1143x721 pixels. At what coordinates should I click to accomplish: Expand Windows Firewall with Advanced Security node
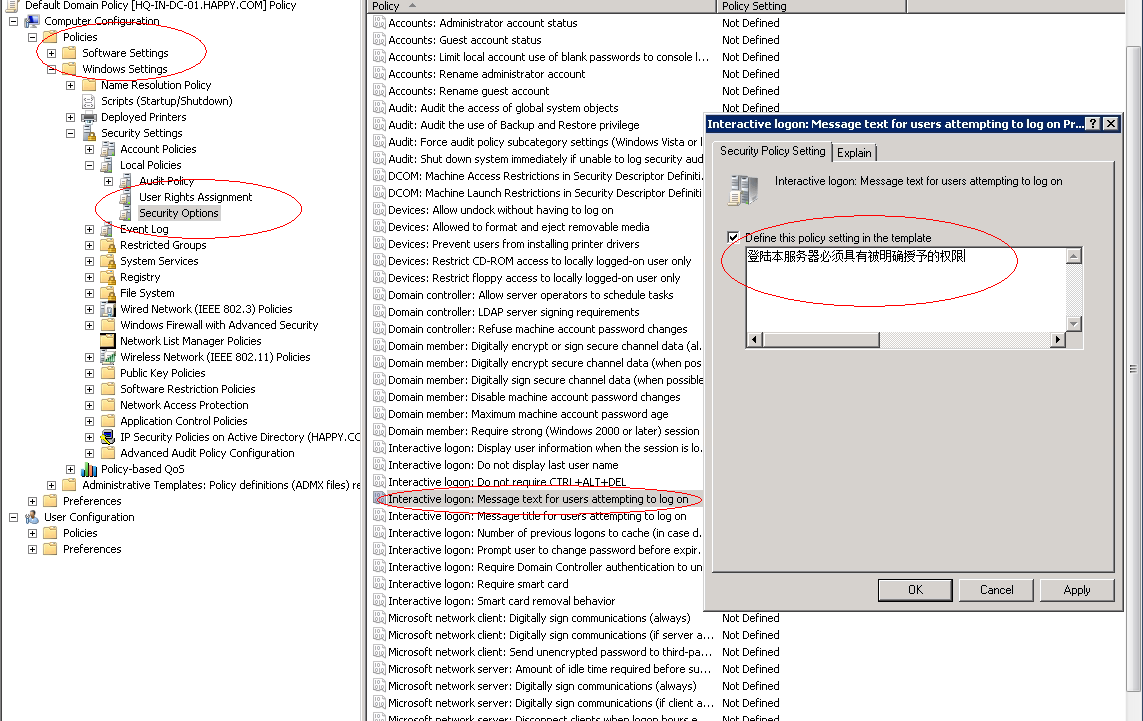89,325
